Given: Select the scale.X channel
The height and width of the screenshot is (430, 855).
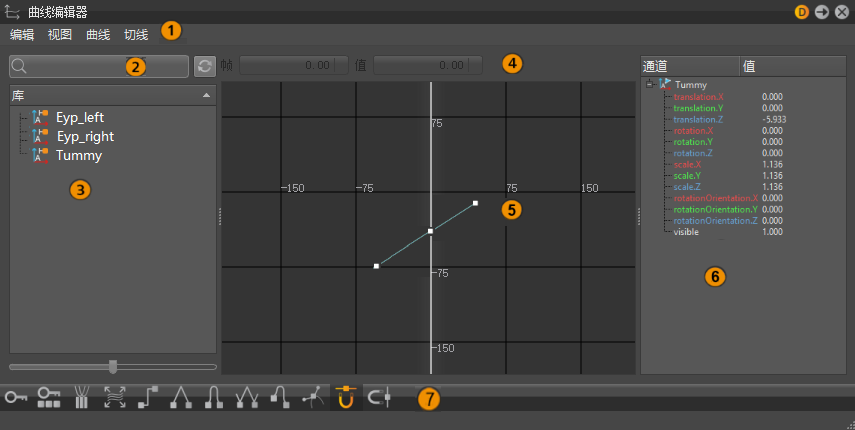Looking at the screenshot, I should 687,165.
